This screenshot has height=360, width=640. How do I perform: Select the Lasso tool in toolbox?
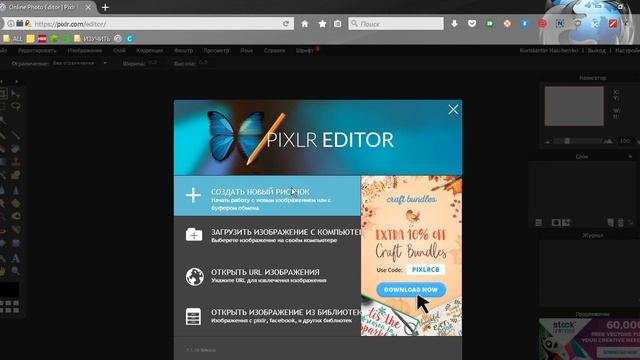pyautogui.click(x=16, y=107)
